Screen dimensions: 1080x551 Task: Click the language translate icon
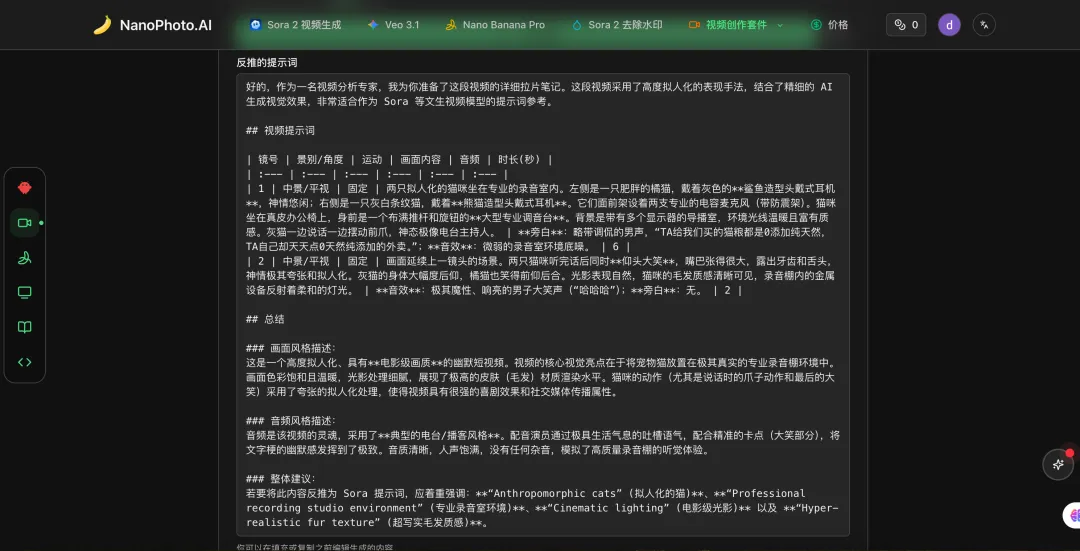pos(984,25)
